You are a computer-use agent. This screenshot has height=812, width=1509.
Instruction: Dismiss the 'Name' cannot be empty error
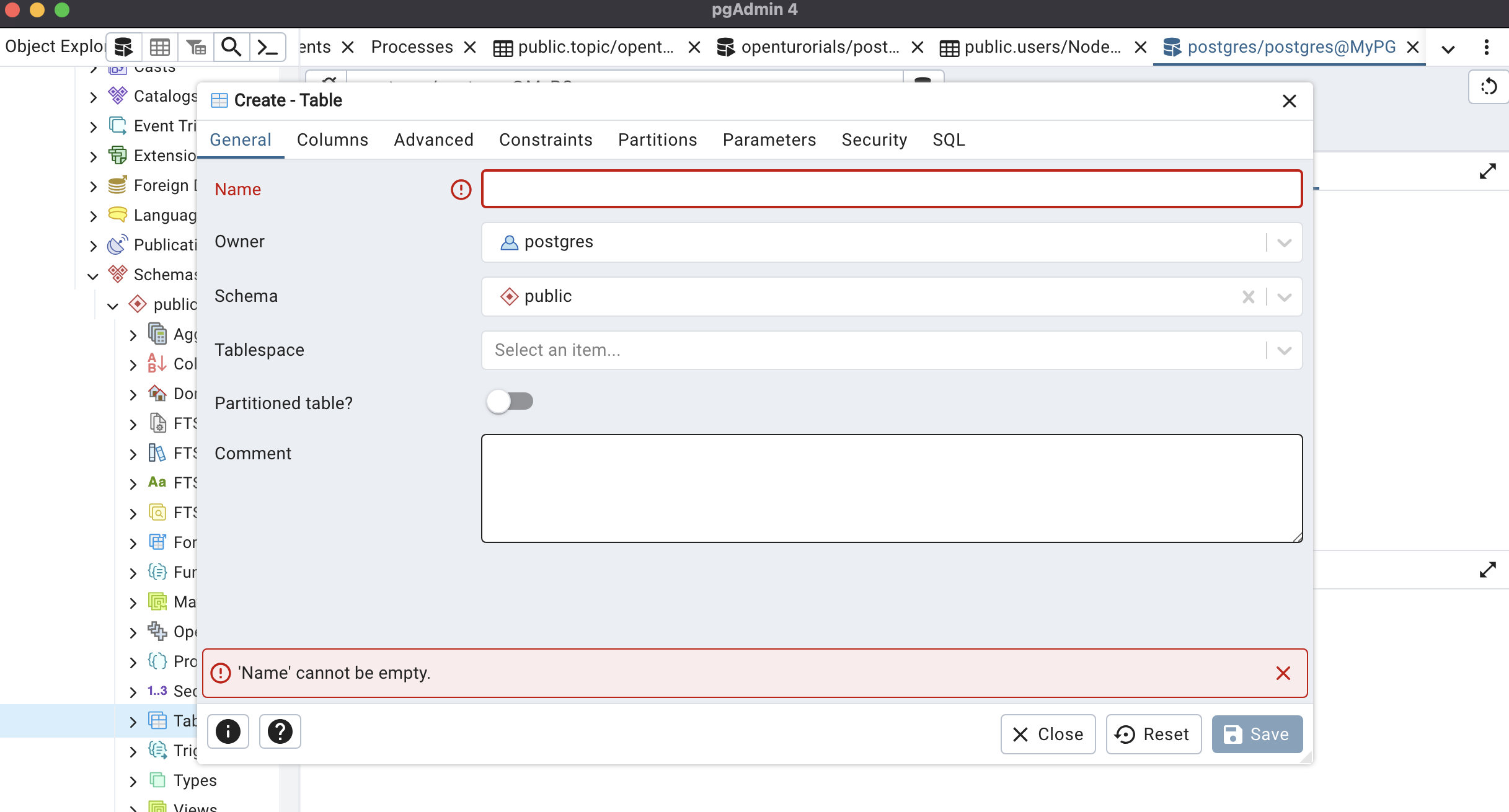click(1283, 673)
